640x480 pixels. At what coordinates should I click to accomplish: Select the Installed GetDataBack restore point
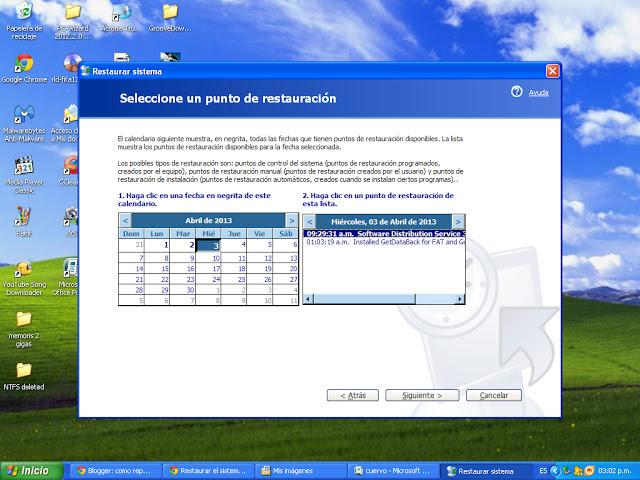pos(384,242)
